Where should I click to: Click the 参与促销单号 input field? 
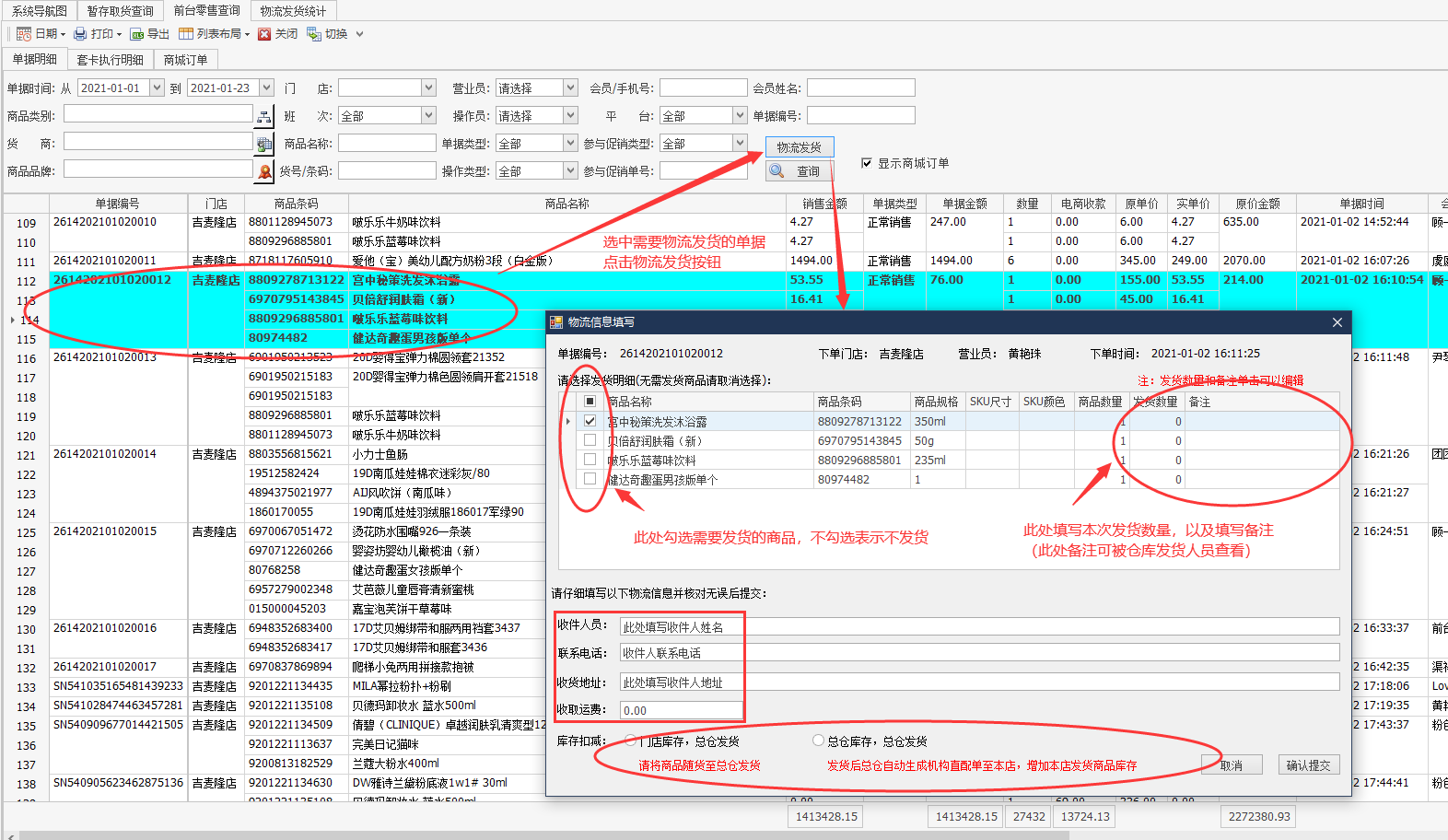click(703, 170)
